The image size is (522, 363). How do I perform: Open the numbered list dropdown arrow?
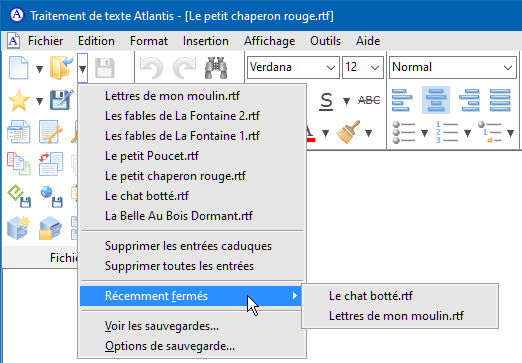point(467,133)
